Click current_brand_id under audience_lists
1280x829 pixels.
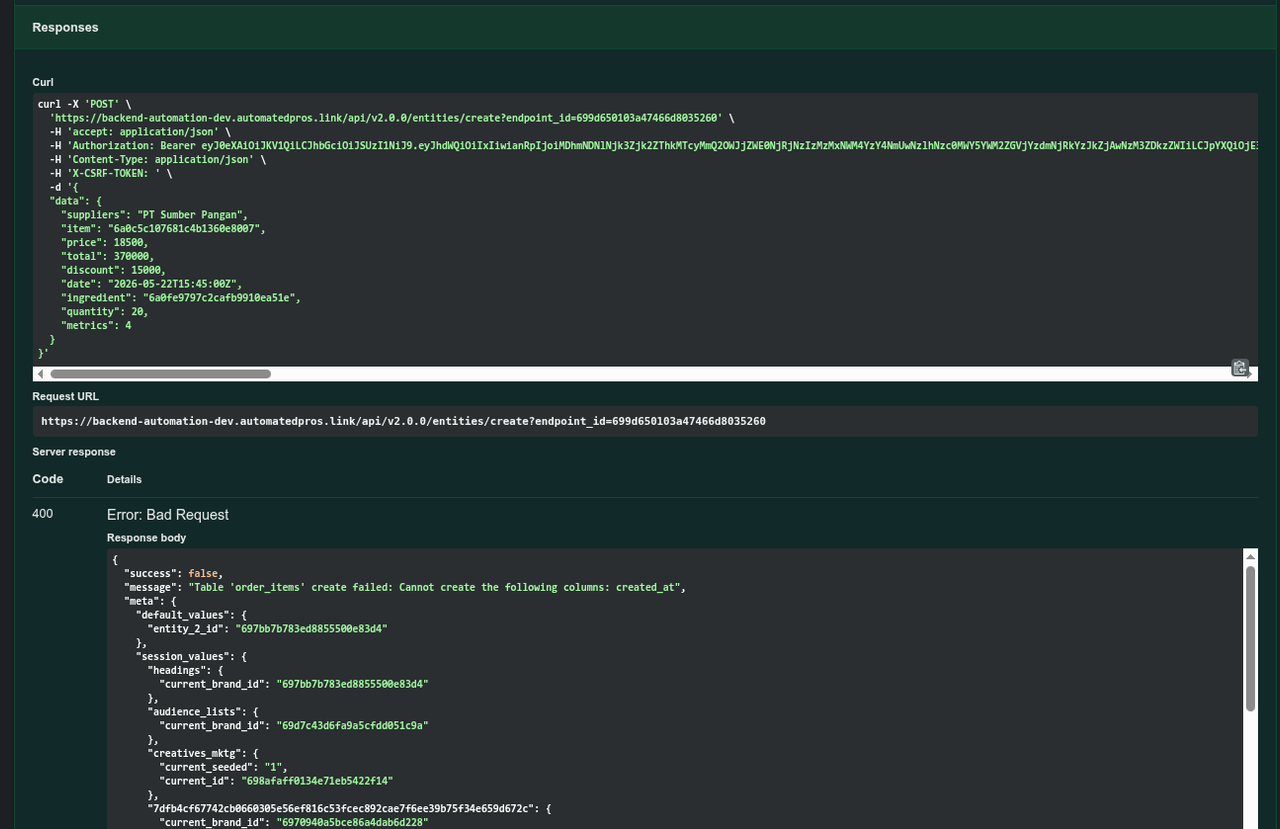[x=294, y=726]
